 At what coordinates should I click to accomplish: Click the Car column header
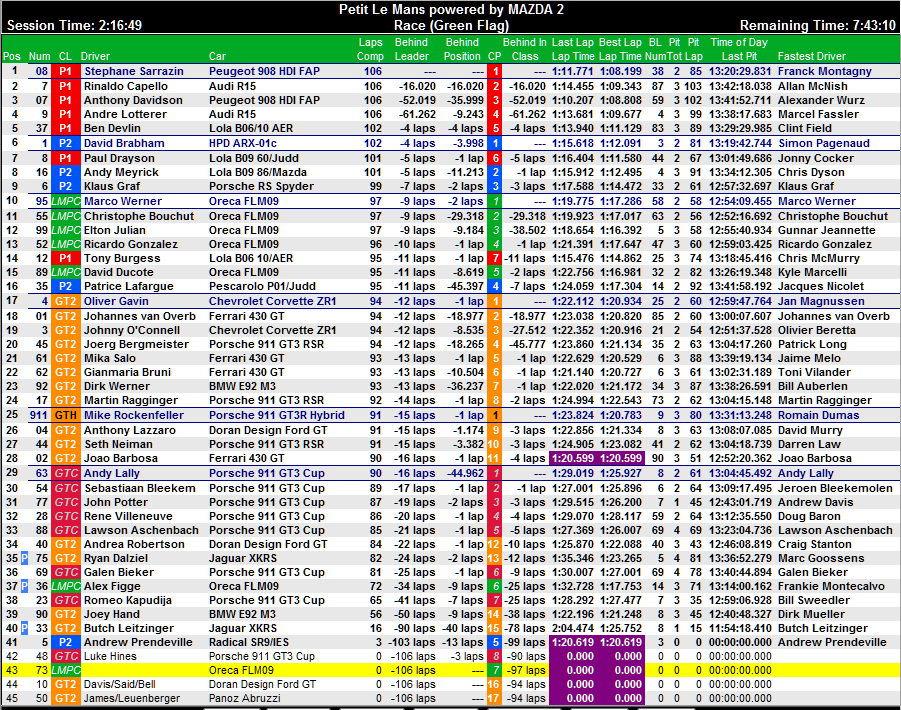[217, 56]
